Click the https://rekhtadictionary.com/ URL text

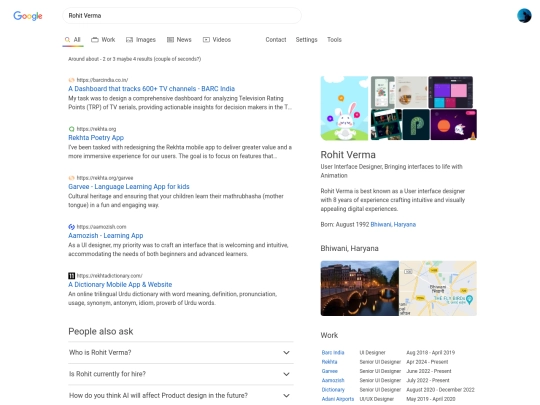pyautogui.click(x=110, y=276)
